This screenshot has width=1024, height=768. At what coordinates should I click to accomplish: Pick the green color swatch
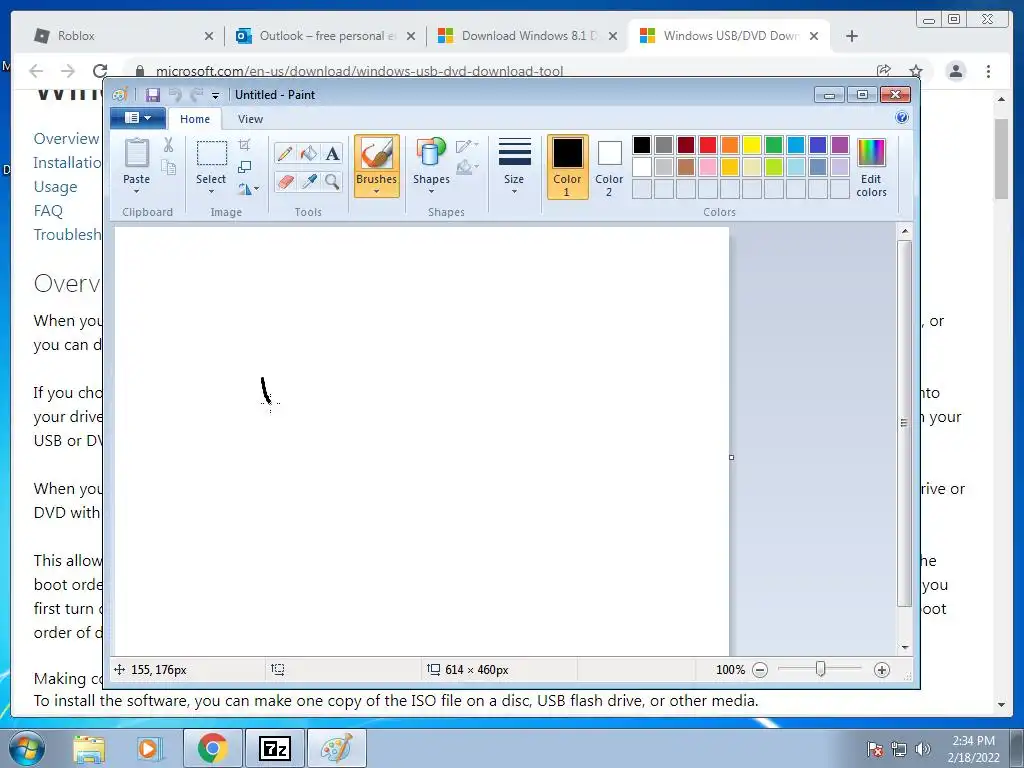[x=774, y=145]
